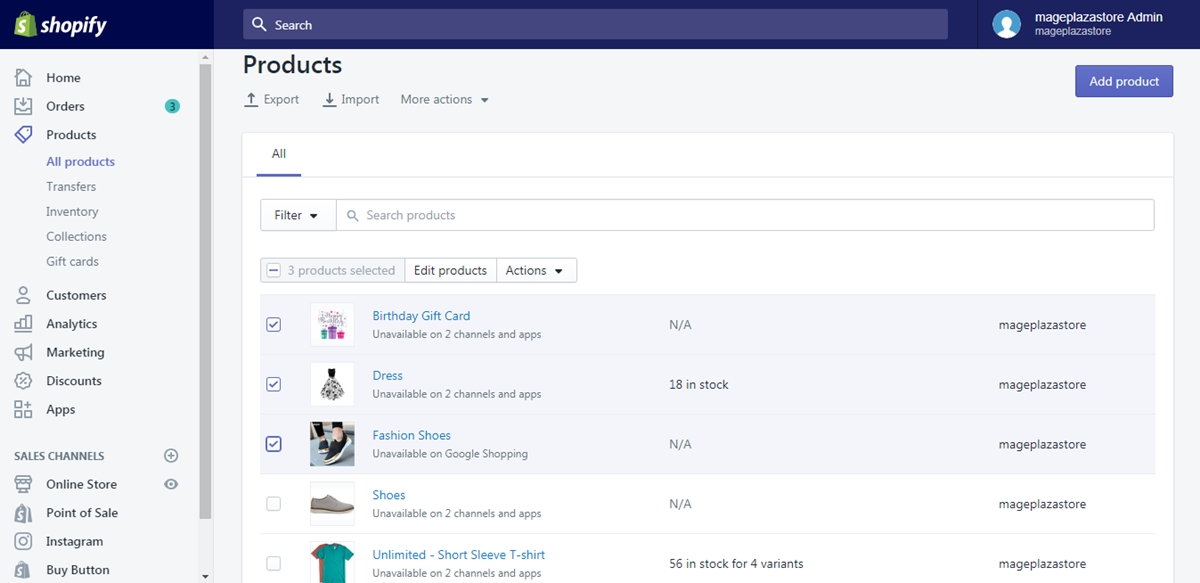This screenshot has height=583, width=1200.
Task: Click the Analytics bar chart icon
Action: point(23,324)
